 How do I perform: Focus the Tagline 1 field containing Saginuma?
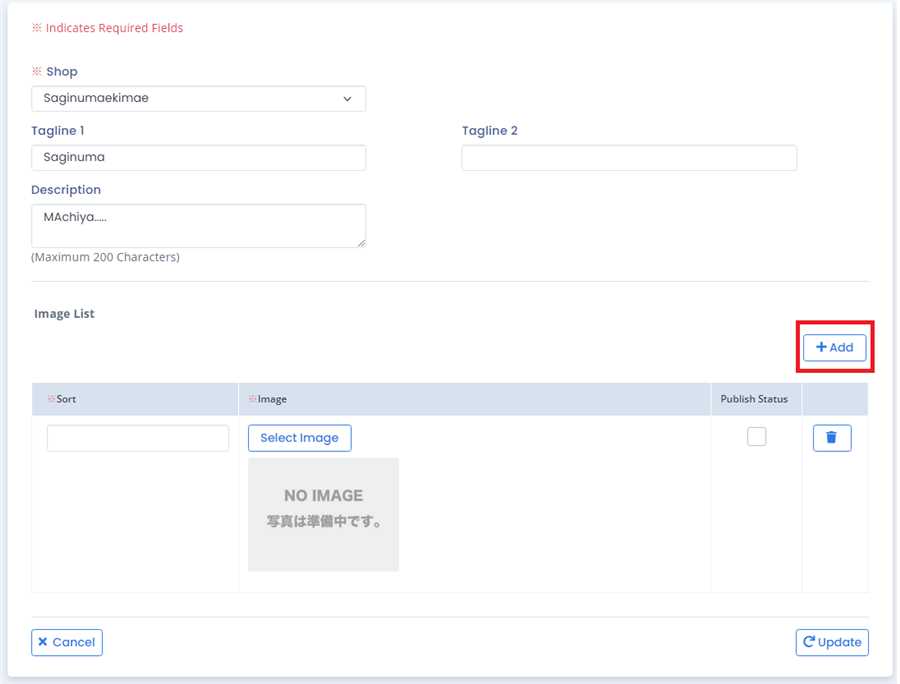coord(198,158)
